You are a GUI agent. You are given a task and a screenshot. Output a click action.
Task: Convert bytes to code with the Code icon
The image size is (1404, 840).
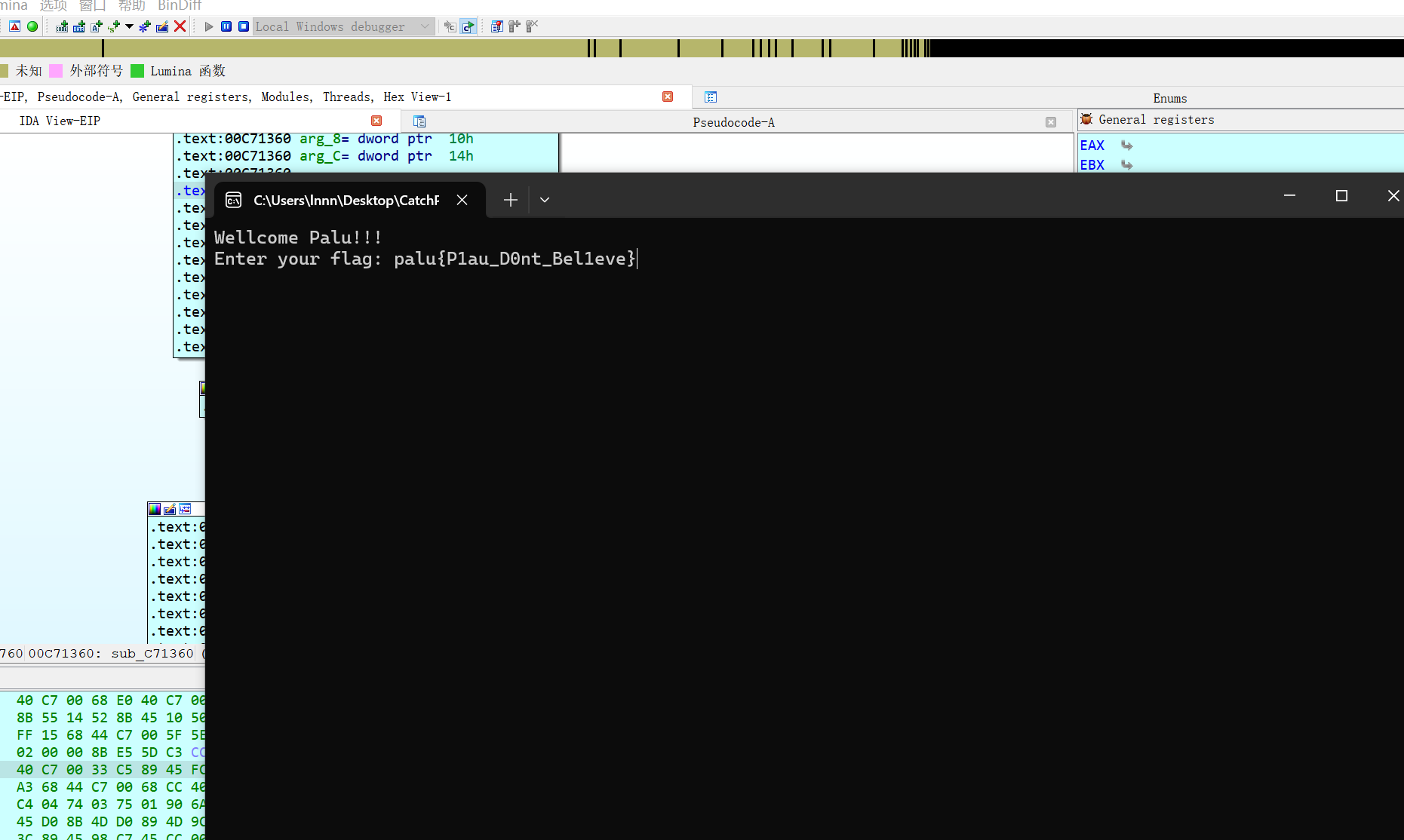point(60,27)
